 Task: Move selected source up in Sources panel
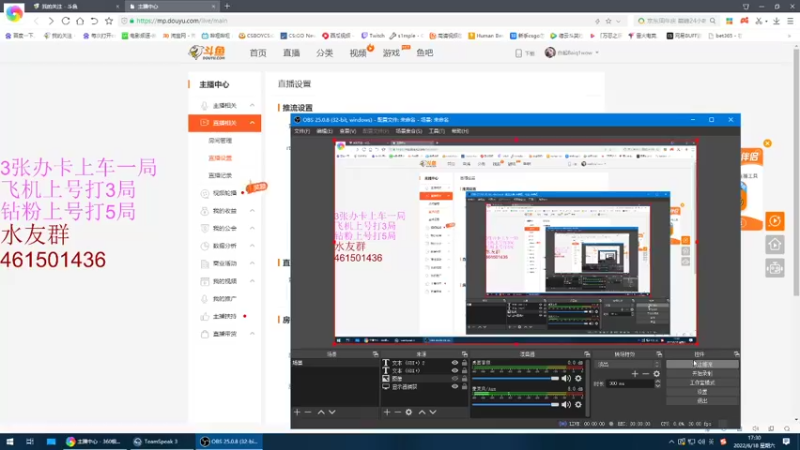tap(422, 412)
